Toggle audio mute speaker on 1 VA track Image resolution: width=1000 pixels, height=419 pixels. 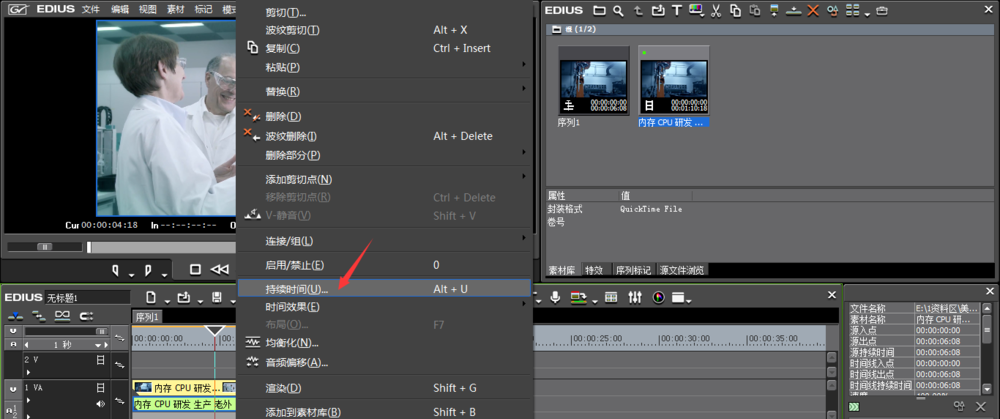pos(100,403)
